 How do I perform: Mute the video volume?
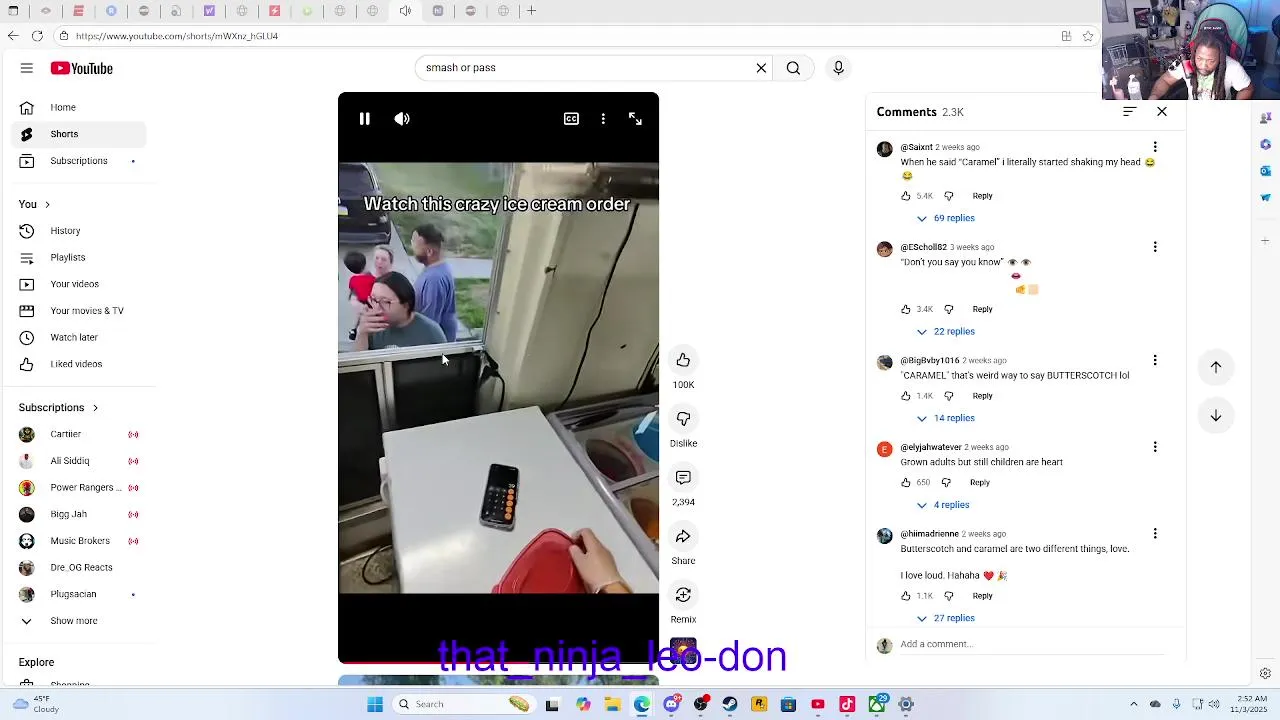click(x=402, y=119)
